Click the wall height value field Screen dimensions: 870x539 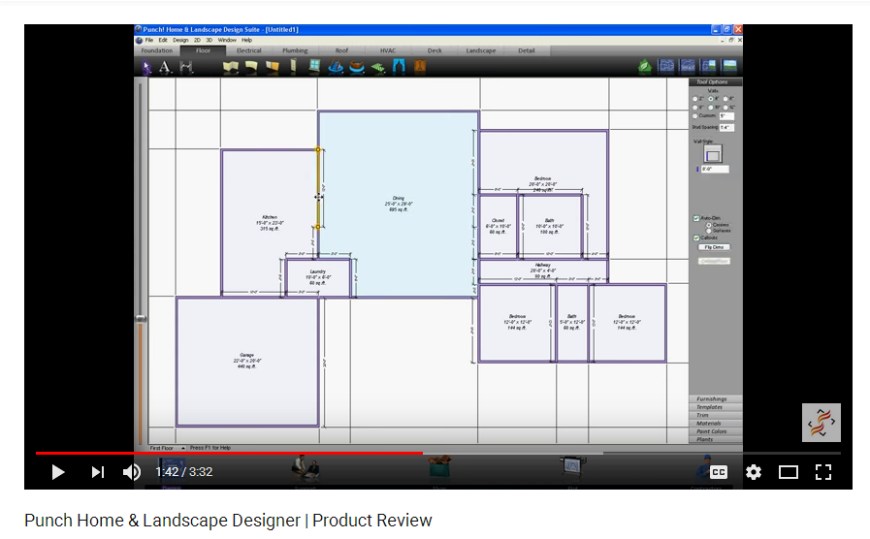(715, 169)
